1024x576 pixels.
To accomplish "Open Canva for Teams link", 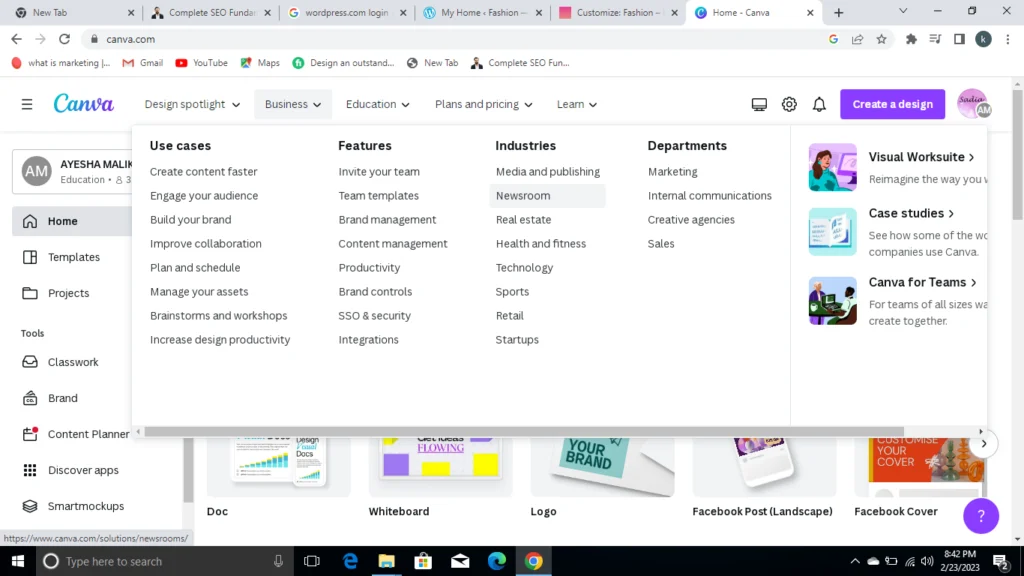I will coord(922,282).
